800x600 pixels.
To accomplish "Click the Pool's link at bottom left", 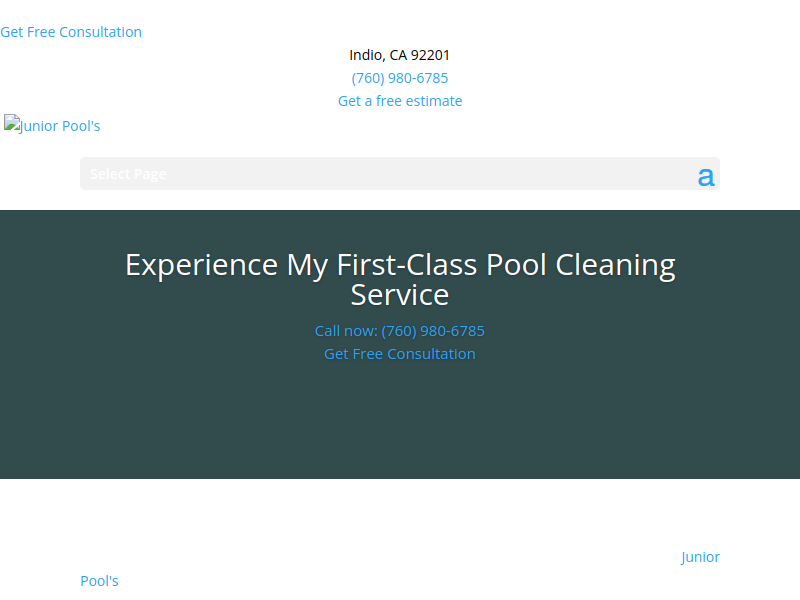I will (99, 581).
